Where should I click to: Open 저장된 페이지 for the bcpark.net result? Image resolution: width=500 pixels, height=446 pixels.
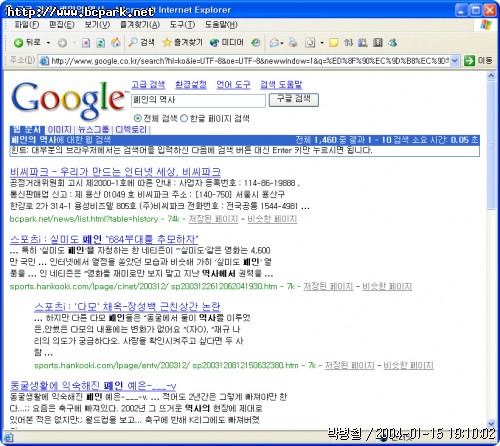213,219
